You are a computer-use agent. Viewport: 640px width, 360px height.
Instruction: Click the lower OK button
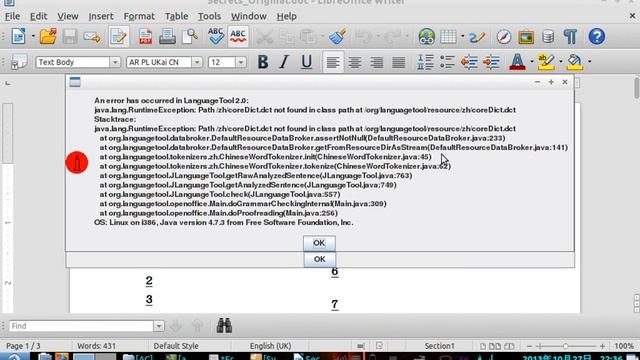[320, 259]
